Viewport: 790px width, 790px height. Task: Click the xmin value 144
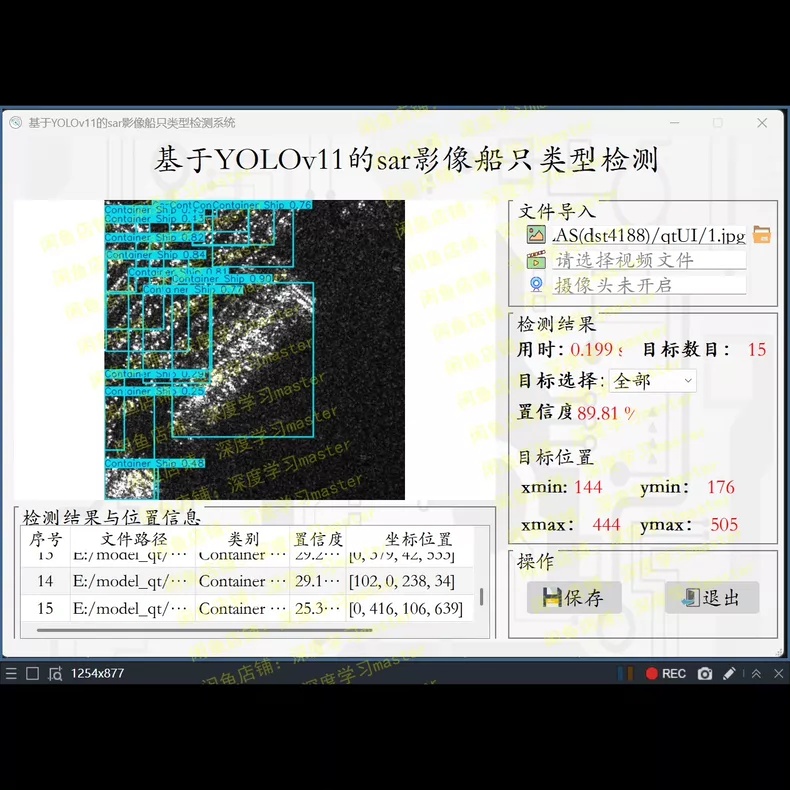coord(588,487)
